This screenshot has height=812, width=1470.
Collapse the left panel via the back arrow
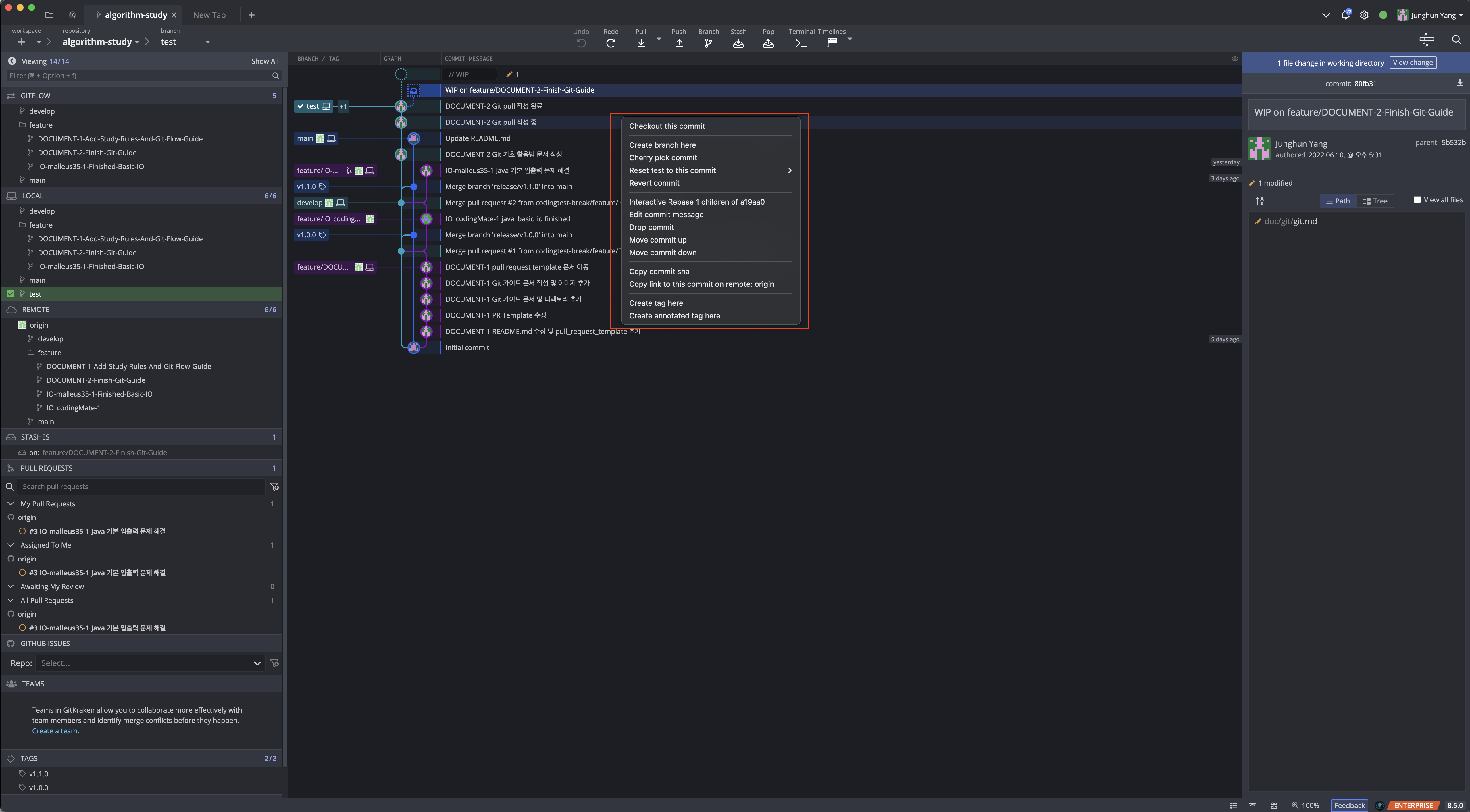[11, 61]
